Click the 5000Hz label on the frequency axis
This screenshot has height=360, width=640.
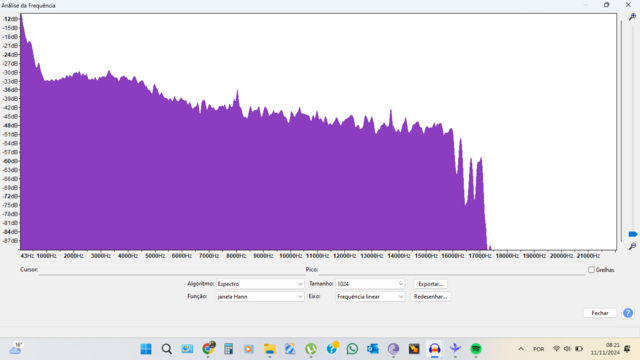point(155,256)
